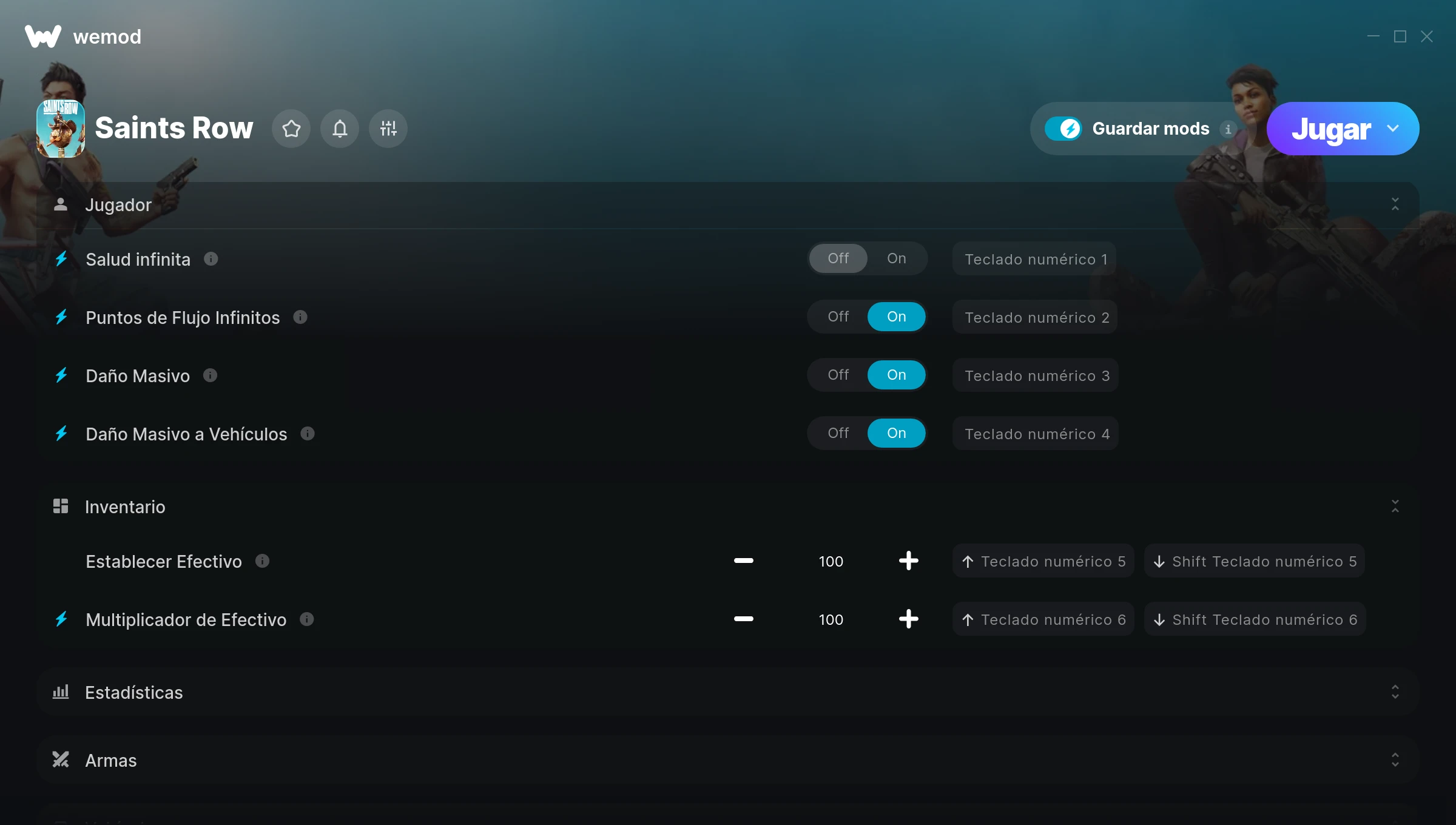Screen dimensions: 1456x825
Task: Minimize the WeMod window
Action: 1373,36
